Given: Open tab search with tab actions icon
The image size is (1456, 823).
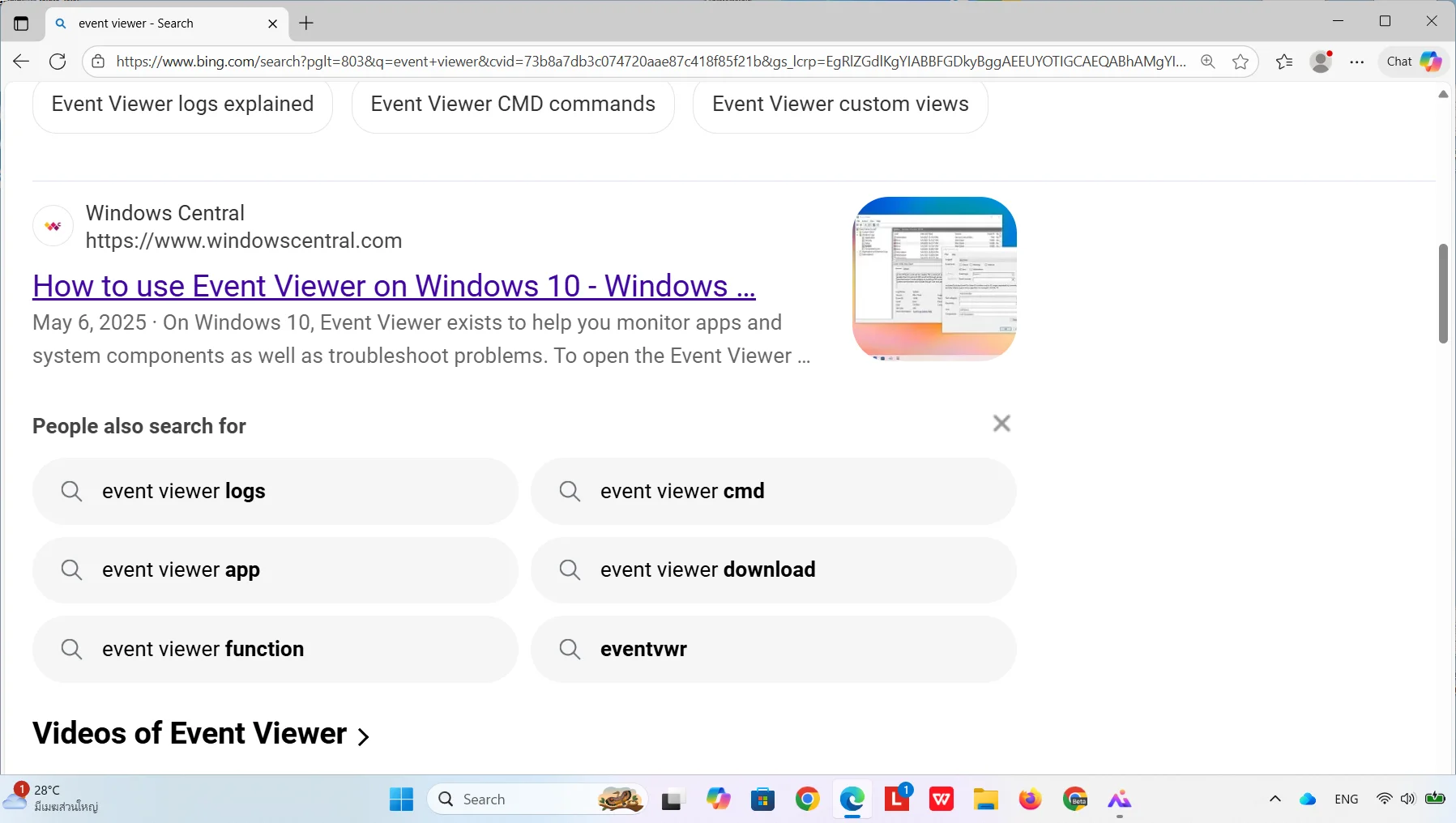Looking at the screenshot, I should click(20, 23).
